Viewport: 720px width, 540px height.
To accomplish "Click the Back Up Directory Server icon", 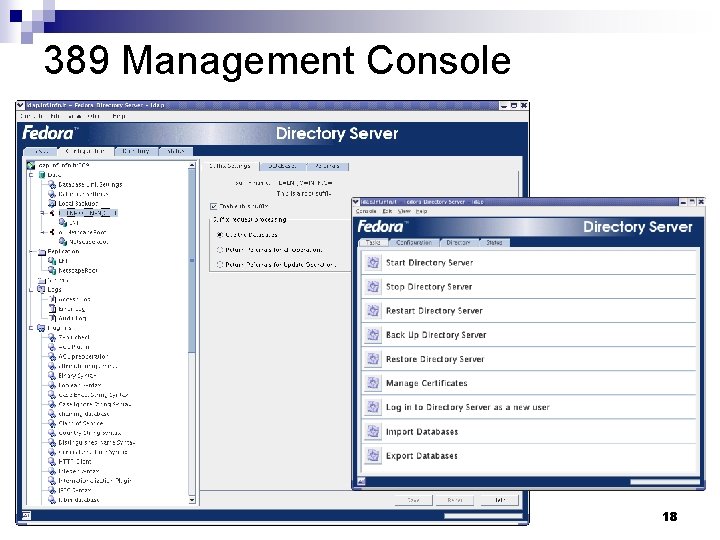I will tap(373, 335).
